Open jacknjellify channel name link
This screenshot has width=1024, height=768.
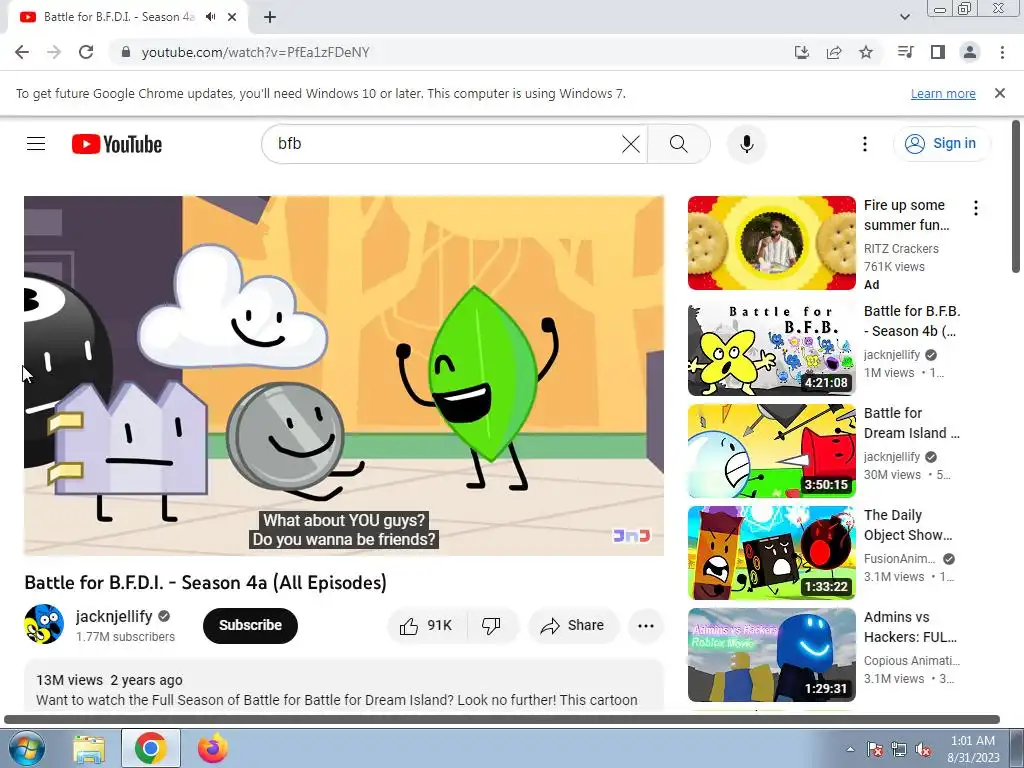(x=114, y=616)
